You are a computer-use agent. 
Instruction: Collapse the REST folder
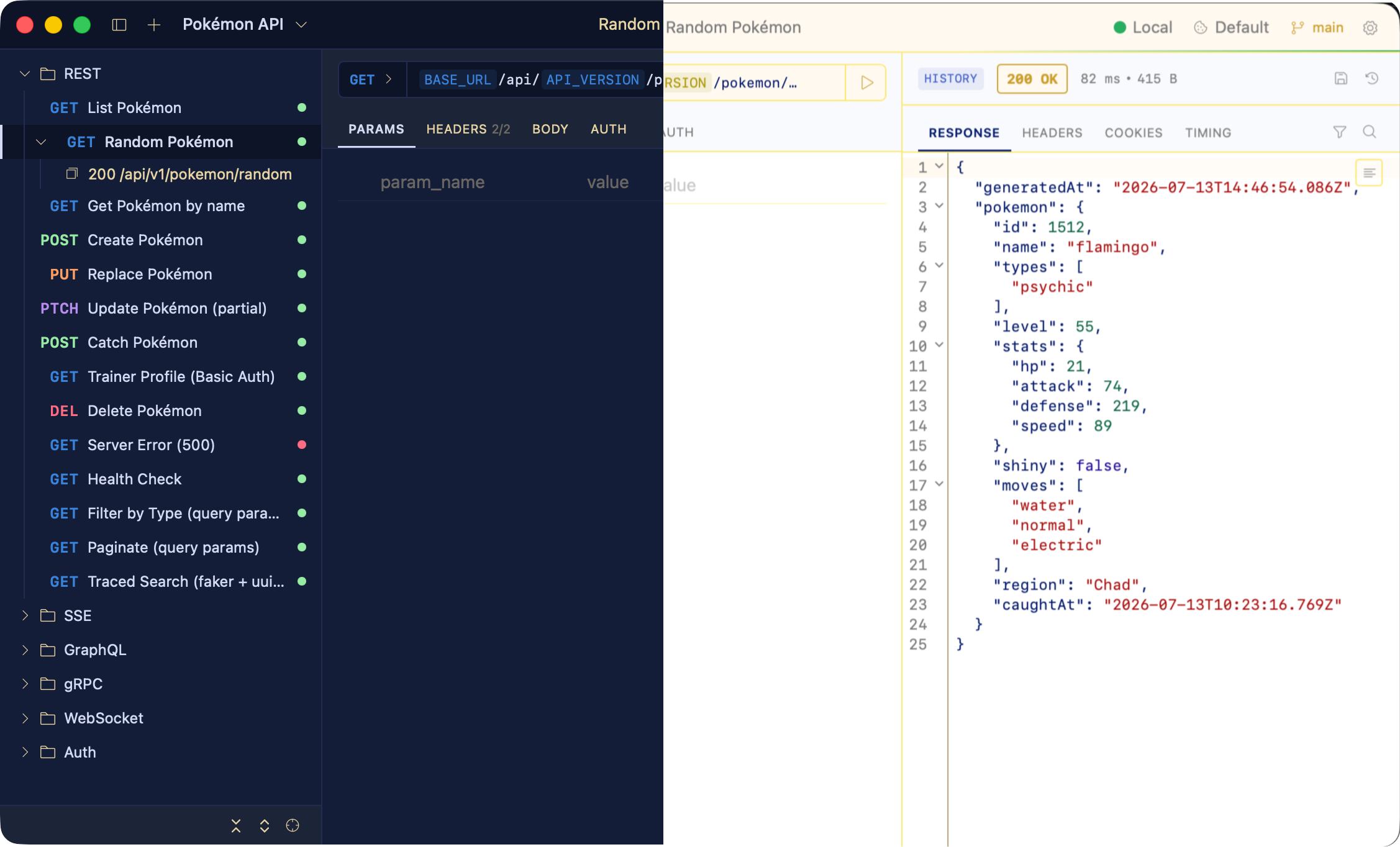(x=25, y=74)
